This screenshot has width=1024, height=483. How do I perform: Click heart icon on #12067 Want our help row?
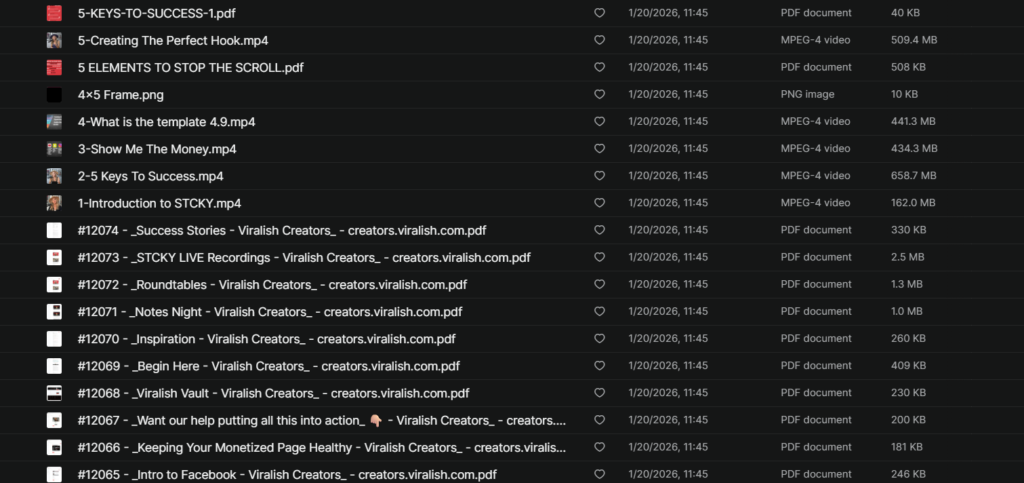[599, 420]
